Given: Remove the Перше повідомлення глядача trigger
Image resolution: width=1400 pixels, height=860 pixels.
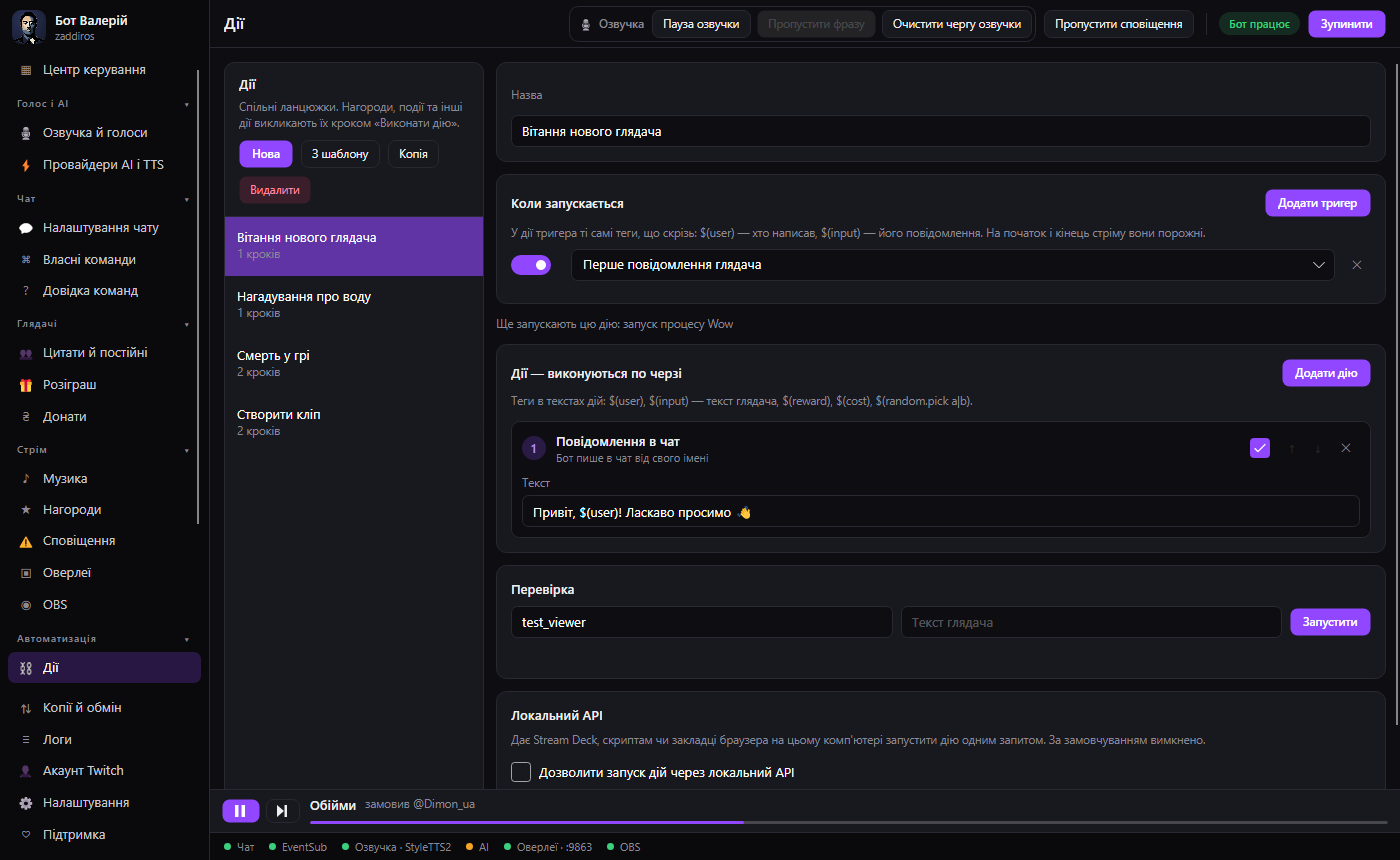Looking at the screenshot, I should [x=1357, y=265].
